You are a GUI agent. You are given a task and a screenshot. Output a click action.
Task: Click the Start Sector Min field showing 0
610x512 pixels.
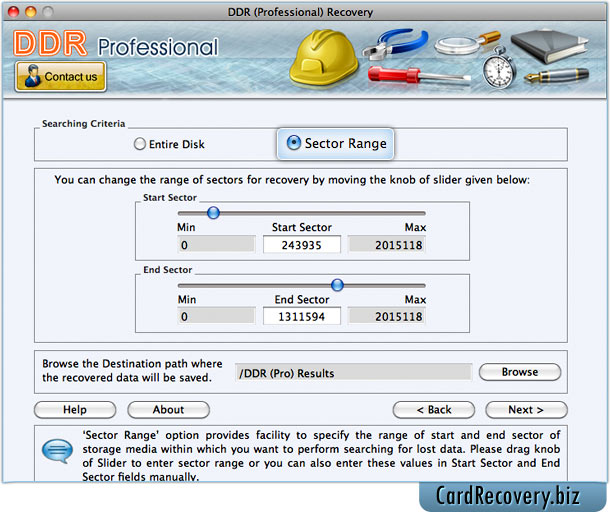click(x=216, y=245)
